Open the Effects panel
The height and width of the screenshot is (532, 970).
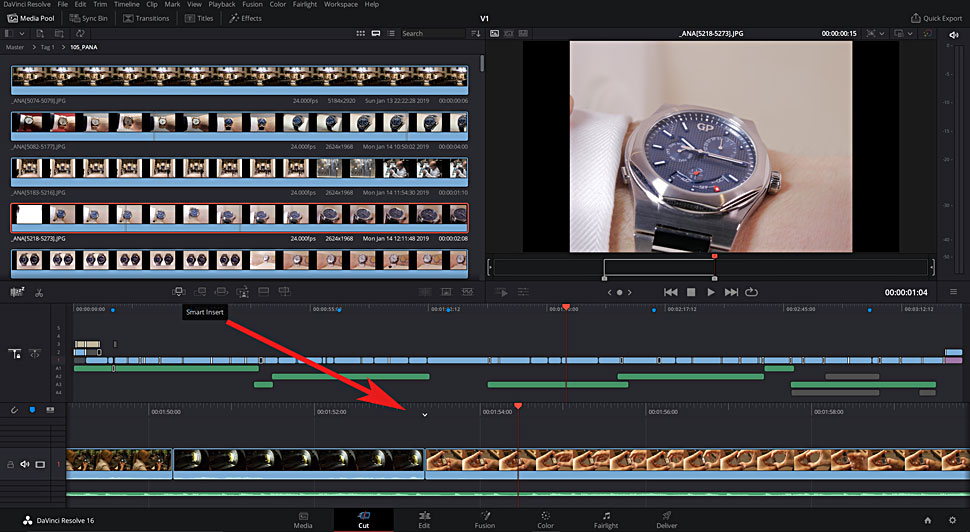pos(246,19)
